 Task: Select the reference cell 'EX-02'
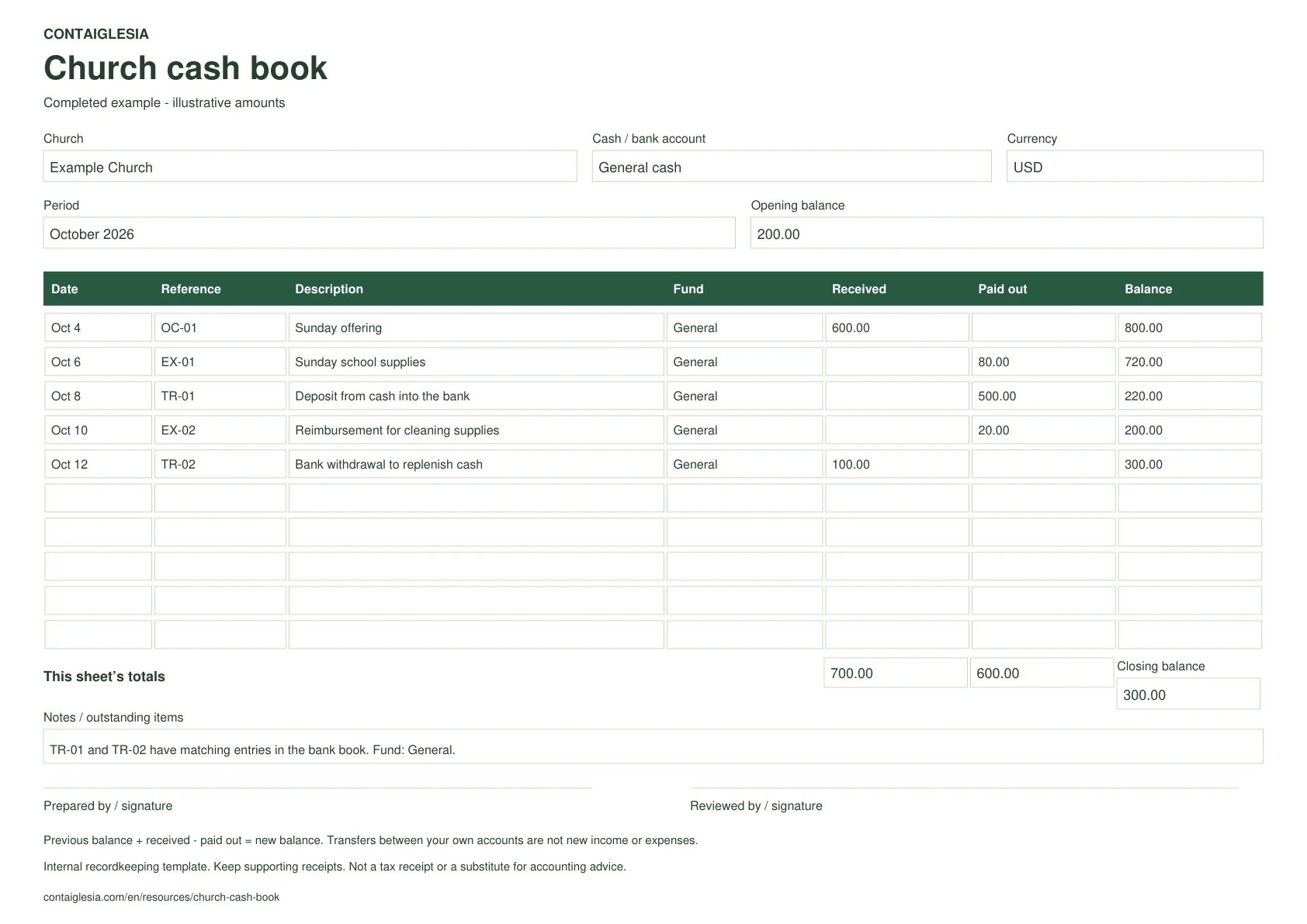coord(220,431)
